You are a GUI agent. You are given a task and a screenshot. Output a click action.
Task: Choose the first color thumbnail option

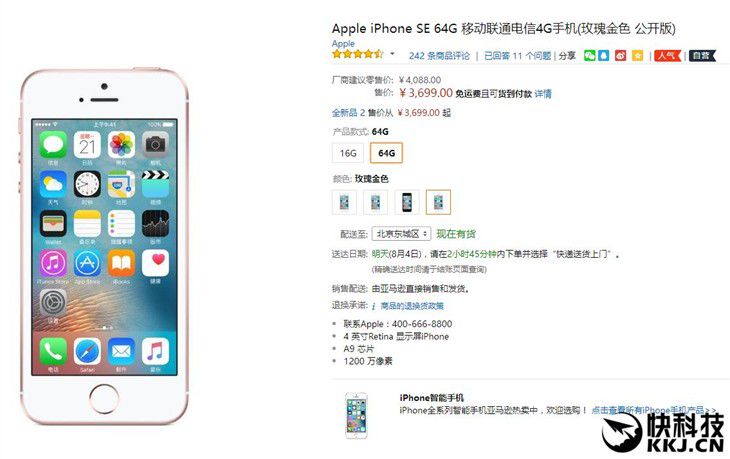click(344, 202)
